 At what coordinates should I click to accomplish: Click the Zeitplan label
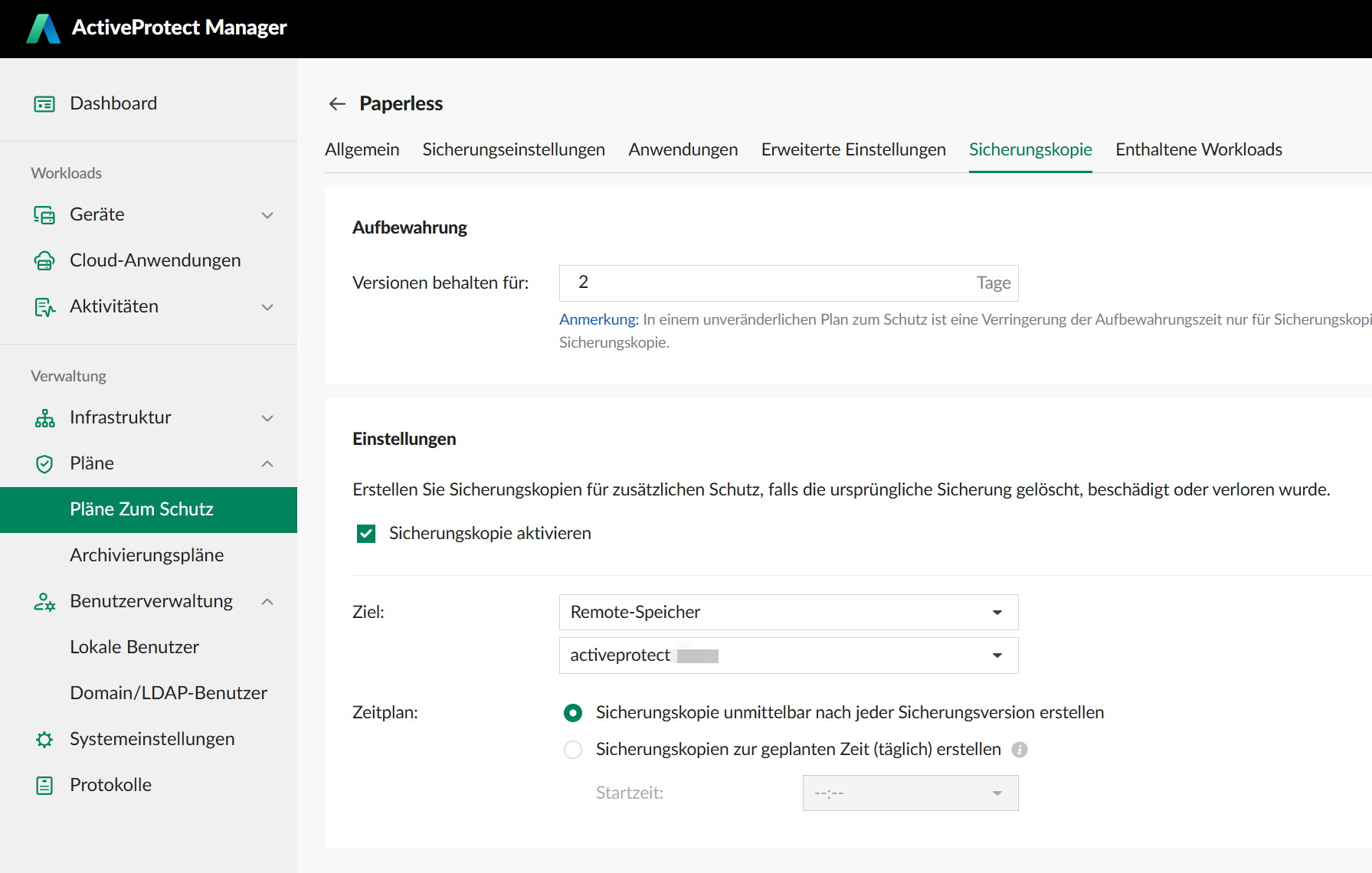coord(385,713)
